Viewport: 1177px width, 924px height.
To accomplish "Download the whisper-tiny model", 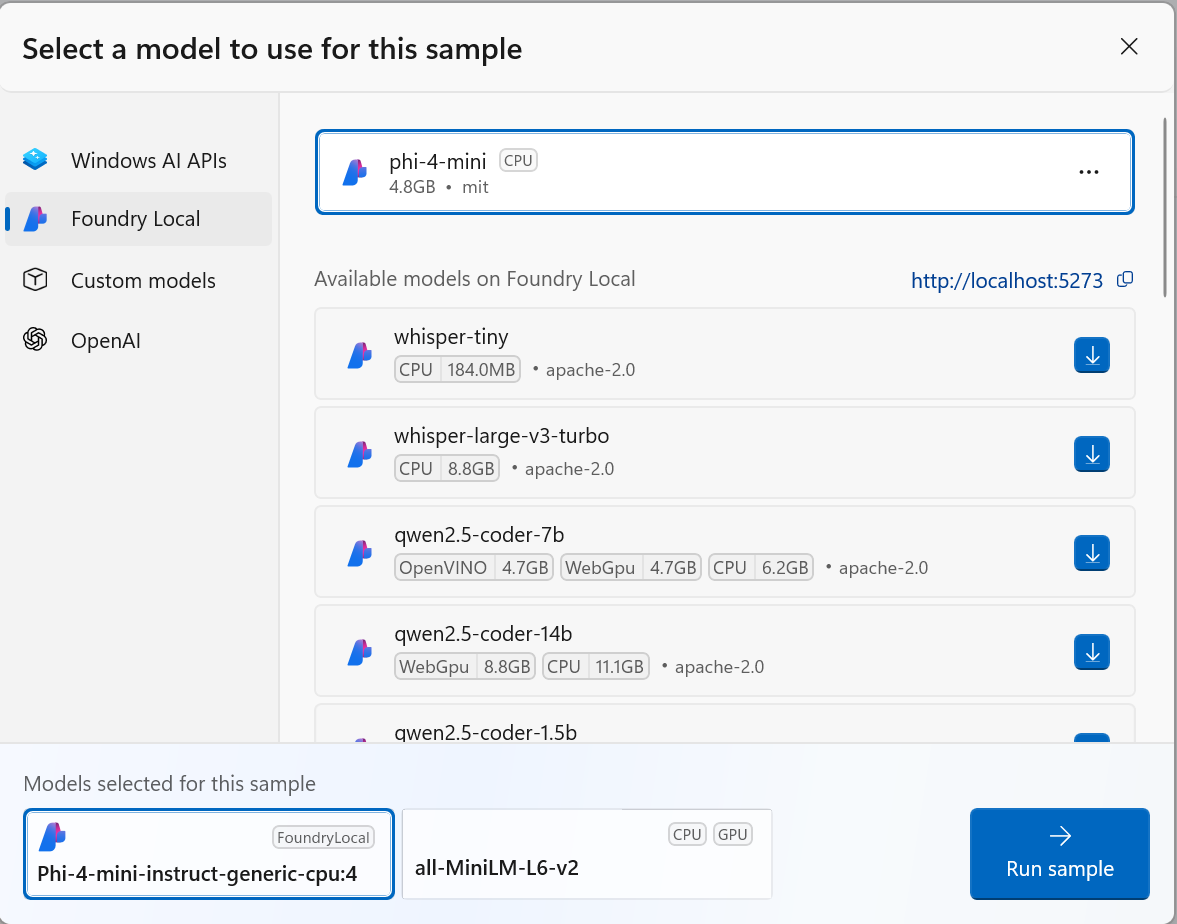I will tap(1092, 355).
